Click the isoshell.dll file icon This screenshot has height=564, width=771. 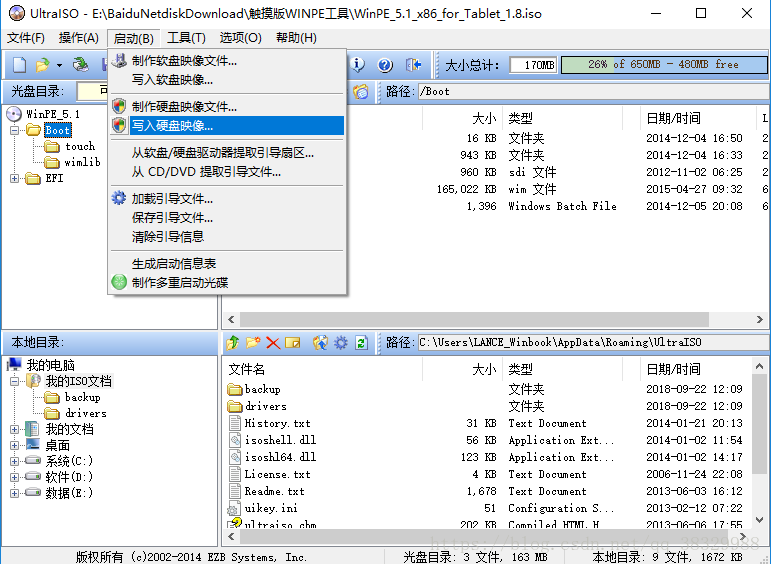(235, 440)
